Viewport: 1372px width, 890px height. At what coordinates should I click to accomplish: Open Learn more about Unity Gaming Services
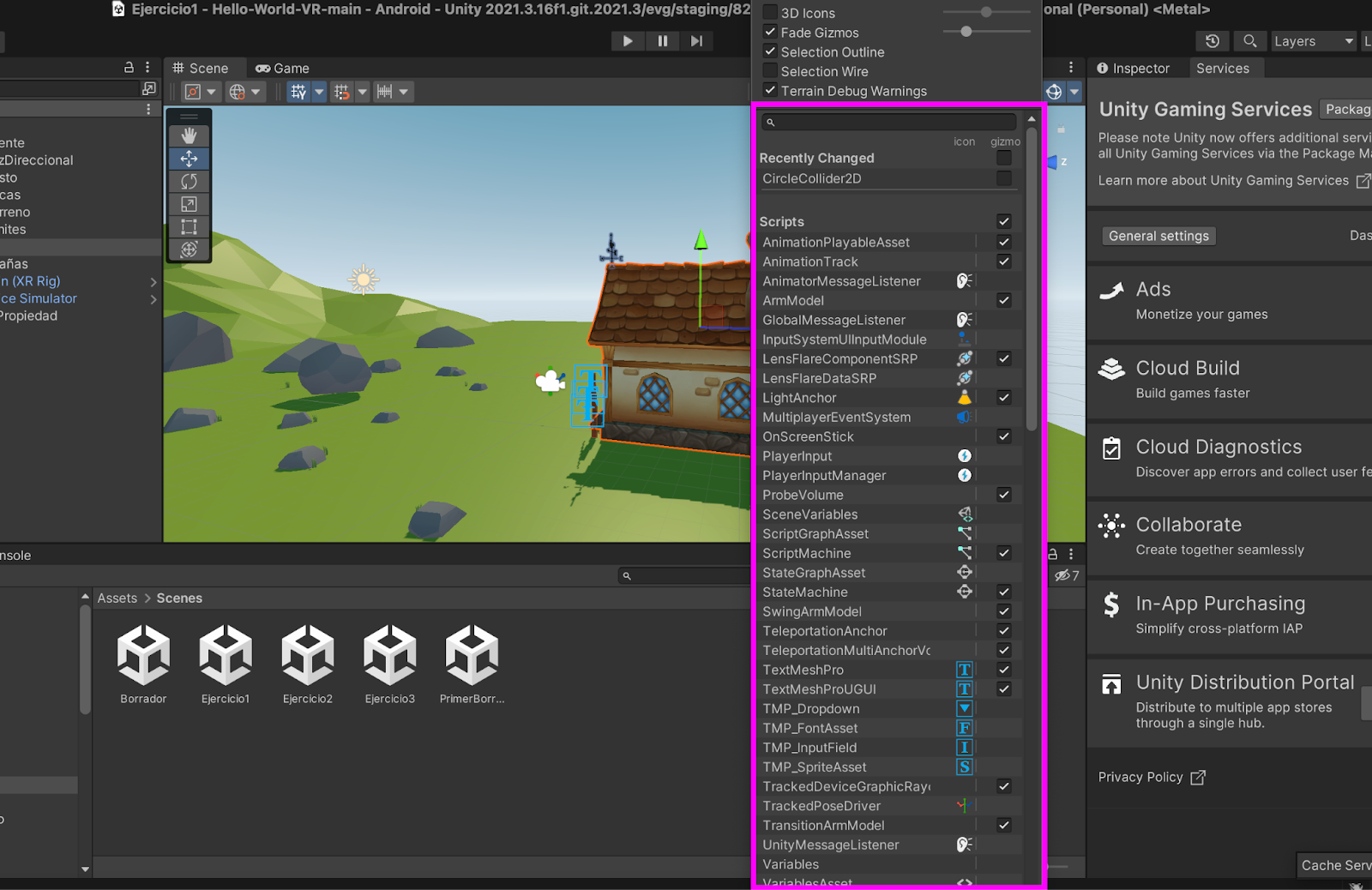tap(1234, 180)
